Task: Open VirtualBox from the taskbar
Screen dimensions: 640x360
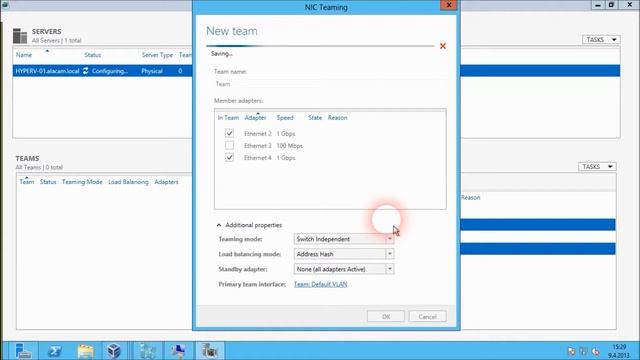Action: pyautogui.click(x=114, y=351)
